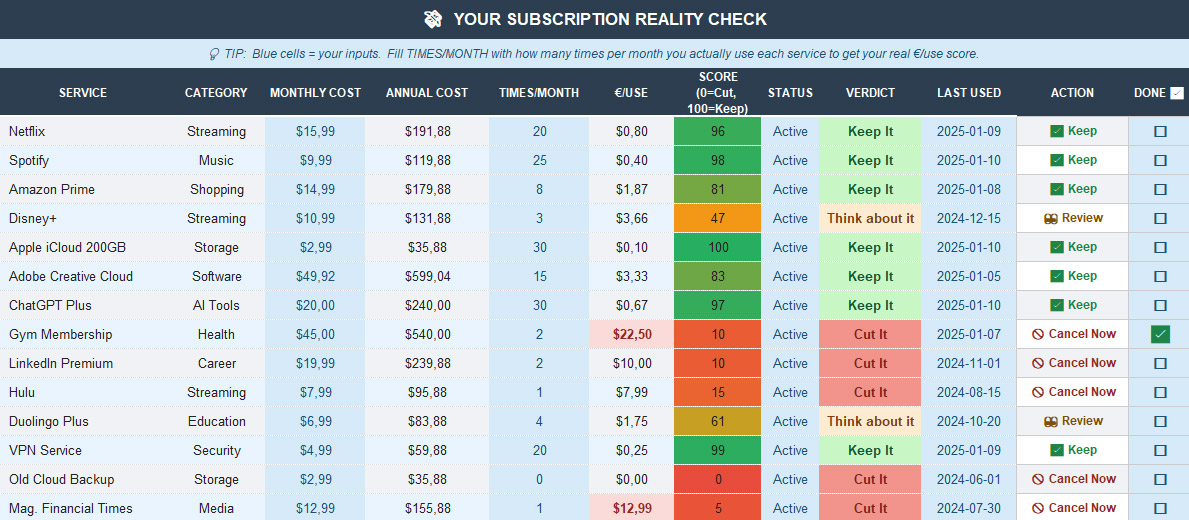Select Disney+ orange score cell 47

(717, 218)
